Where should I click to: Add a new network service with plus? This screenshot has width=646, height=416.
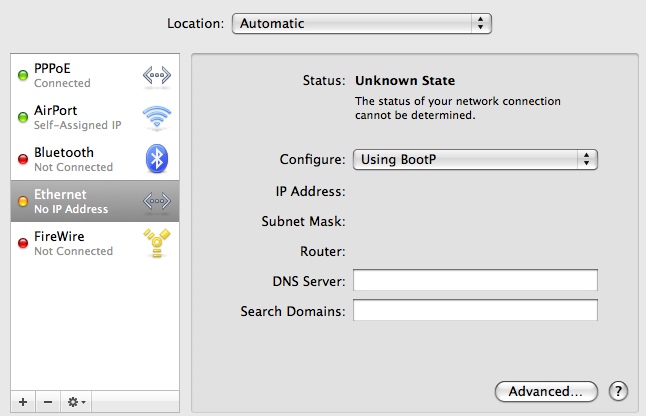23,402
